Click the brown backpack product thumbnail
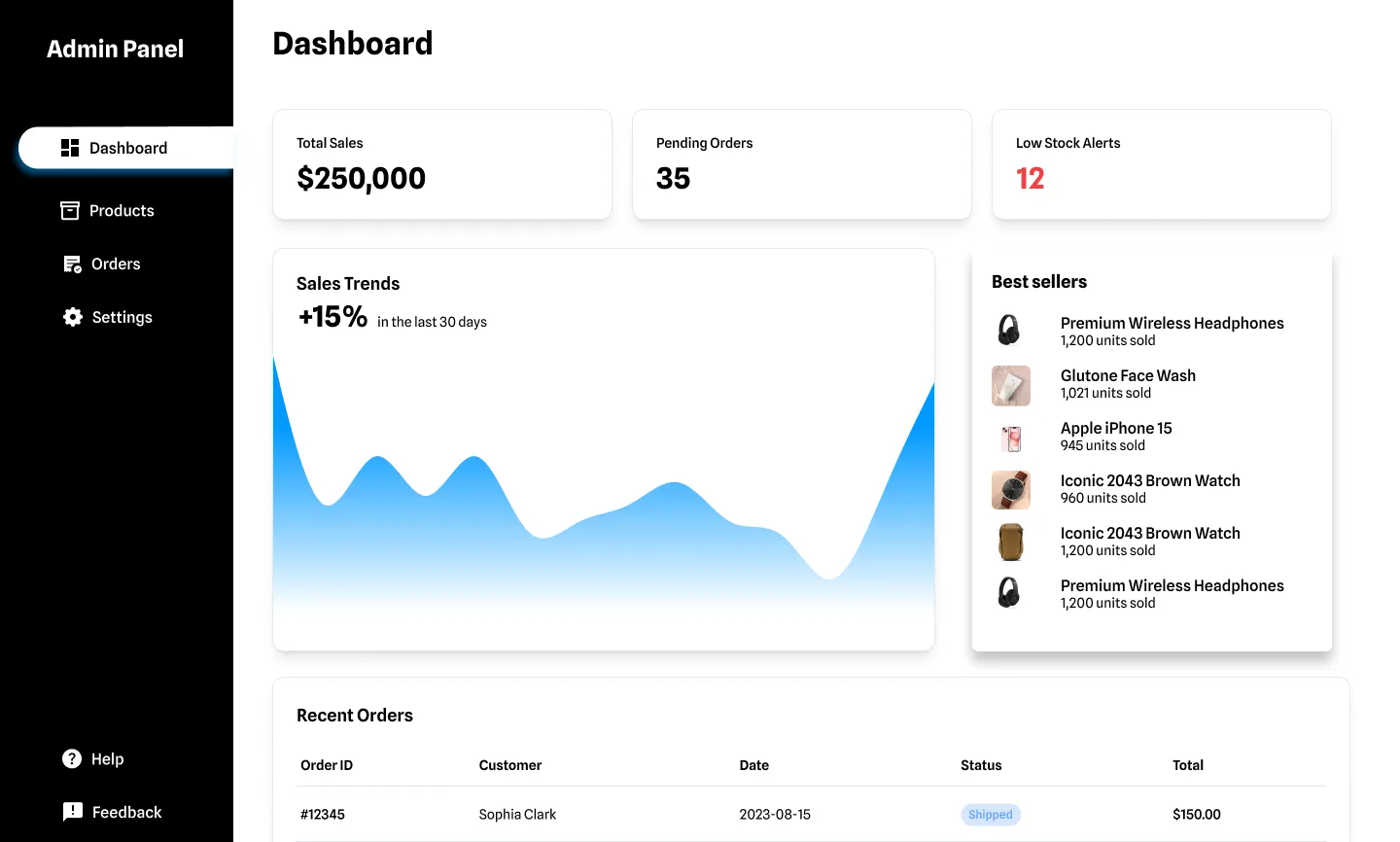1400x842 pixels. pyautogui.click(x=1011, y=543)
